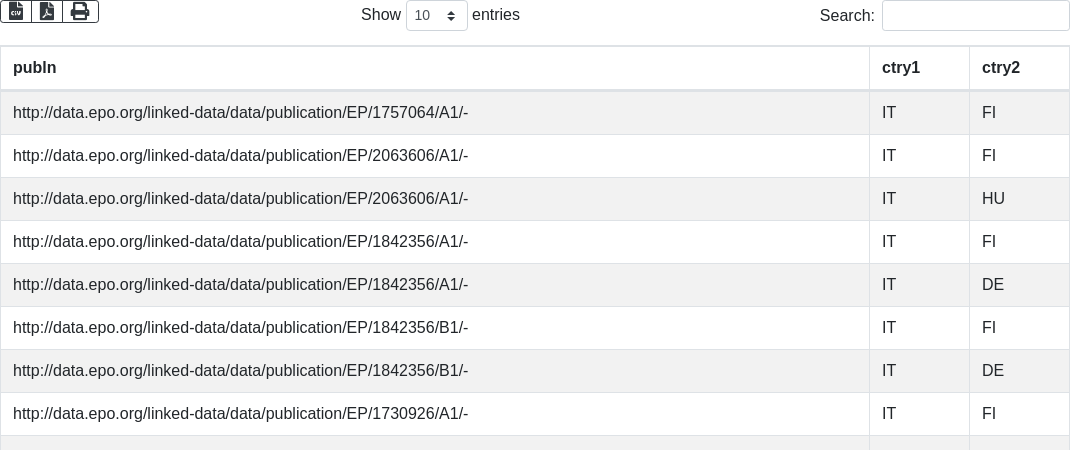Export the table as PDF
1070x450 pixels.
[x=47, y=11]
